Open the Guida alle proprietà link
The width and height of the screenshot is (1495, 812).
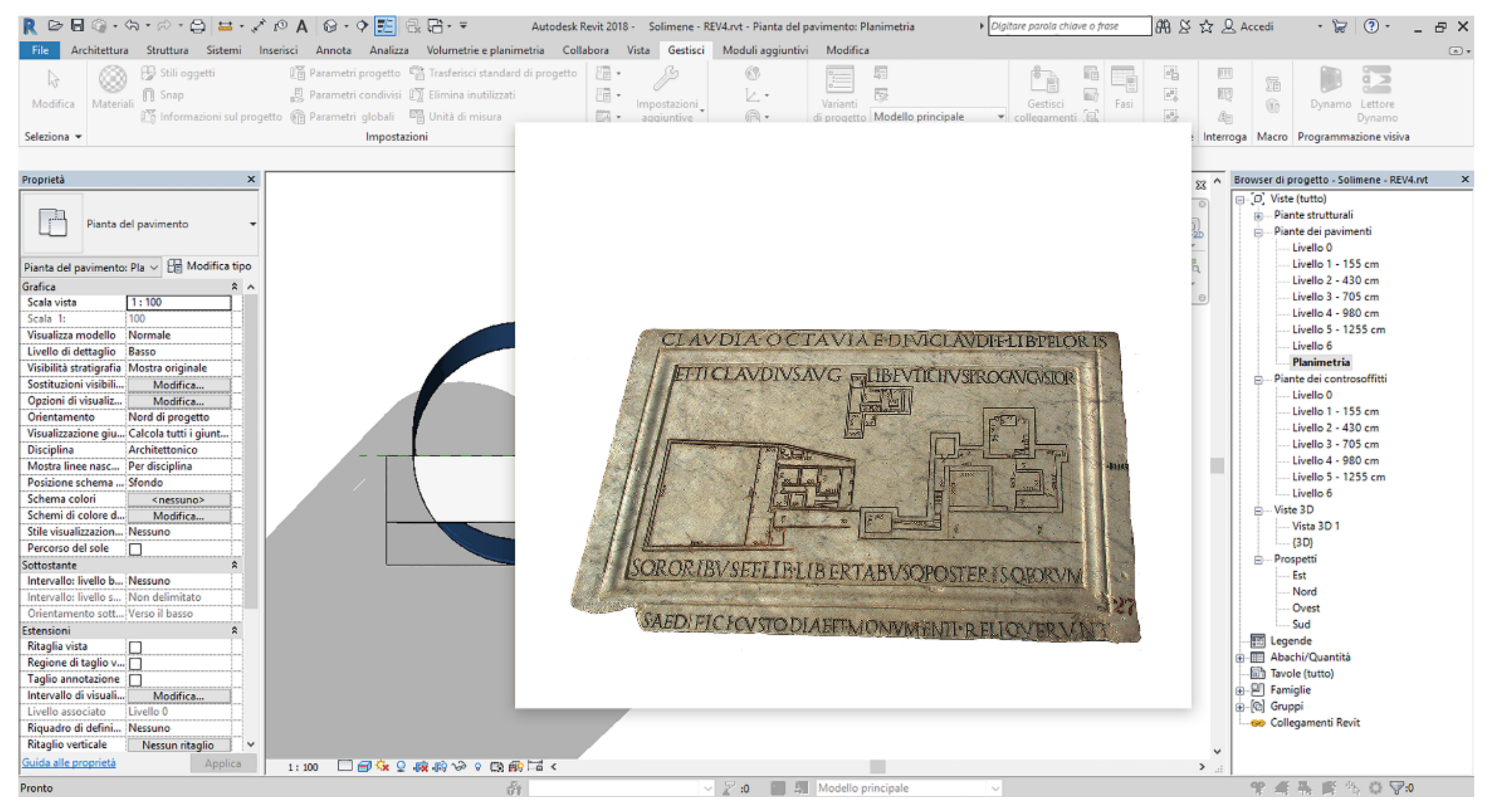coord(69,762)
